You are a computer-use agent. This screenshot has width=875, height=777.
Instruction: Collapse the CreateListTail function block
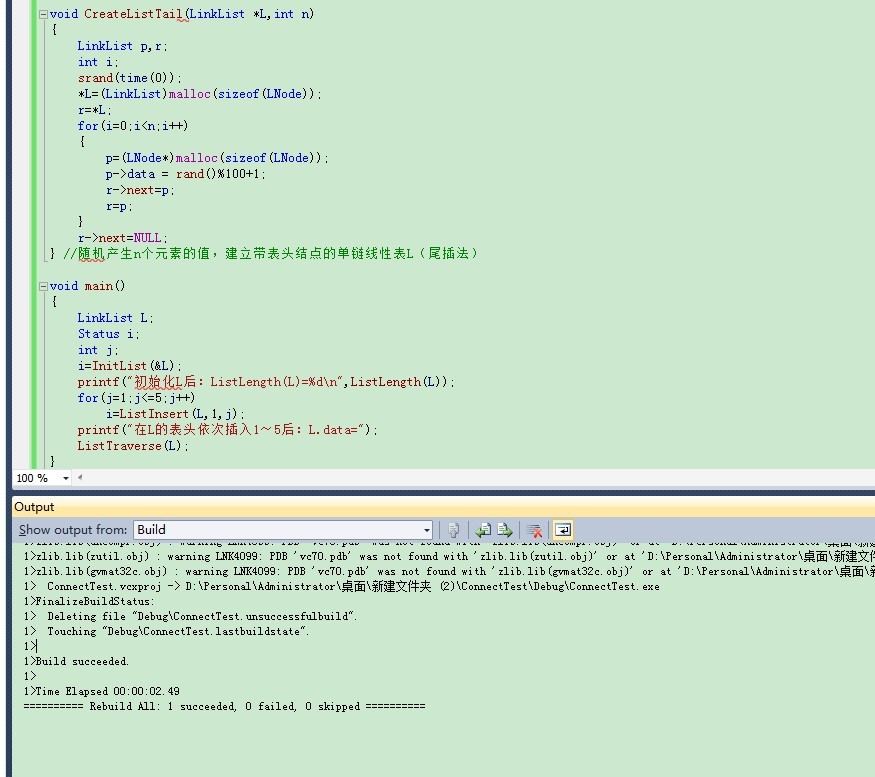click(43, 15)
